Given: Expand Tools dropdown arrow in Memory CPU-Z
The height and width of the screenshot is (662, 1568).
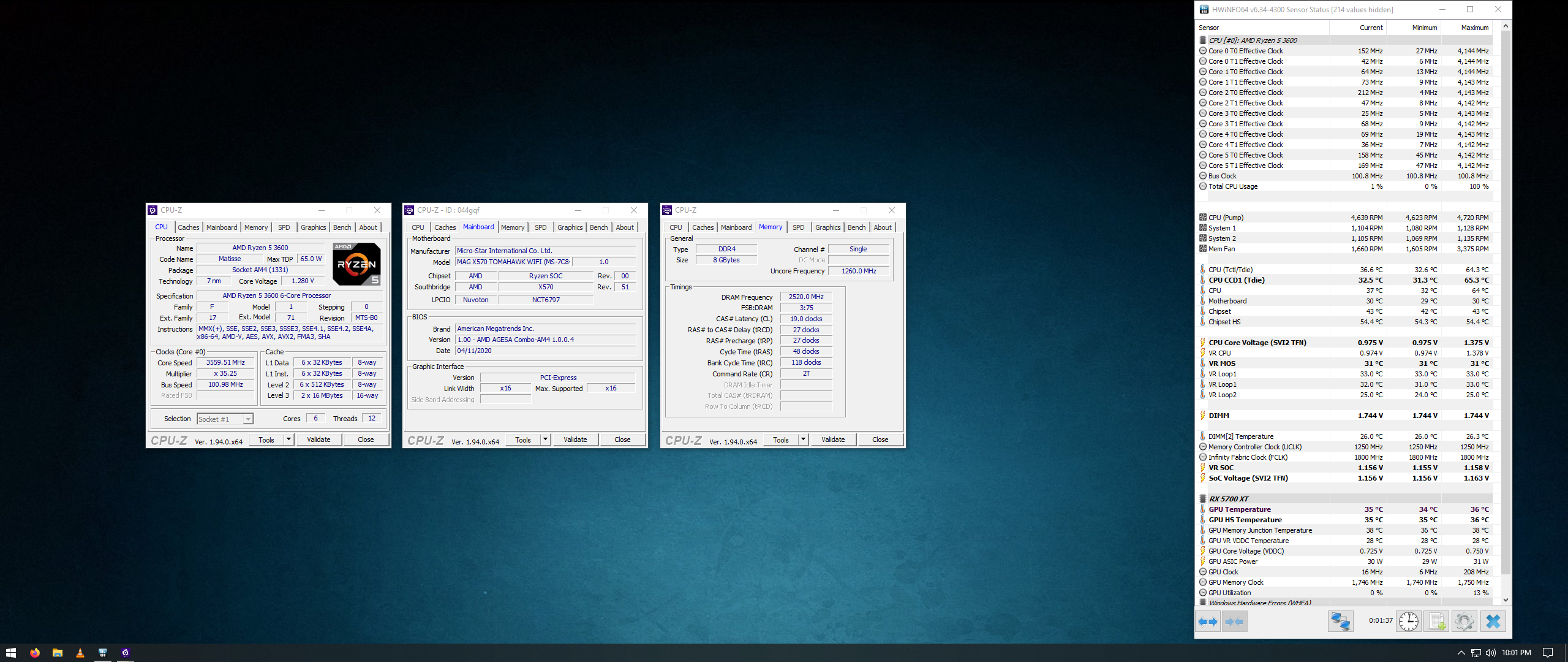Looking at the screenshot, I should pyautogui.click(x=803, y=439).
